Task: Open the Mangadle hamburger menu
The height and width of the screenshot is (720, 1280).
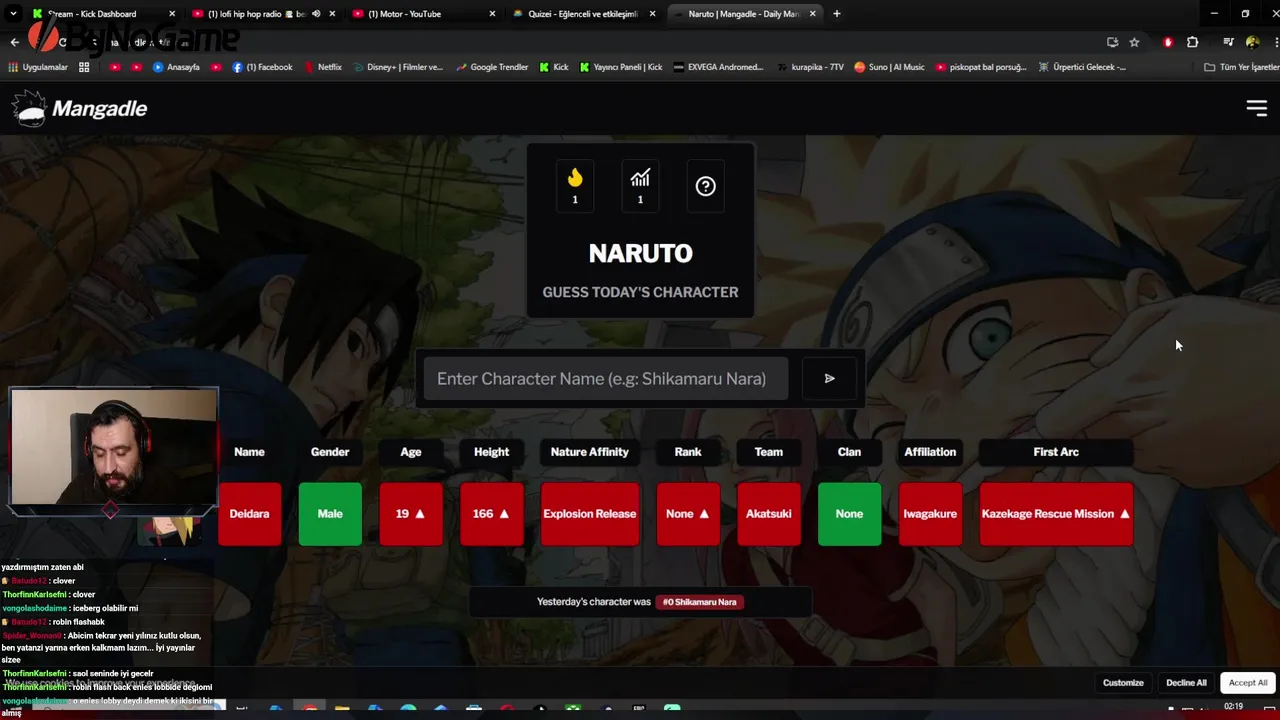Action: [x=1256, y=108]
